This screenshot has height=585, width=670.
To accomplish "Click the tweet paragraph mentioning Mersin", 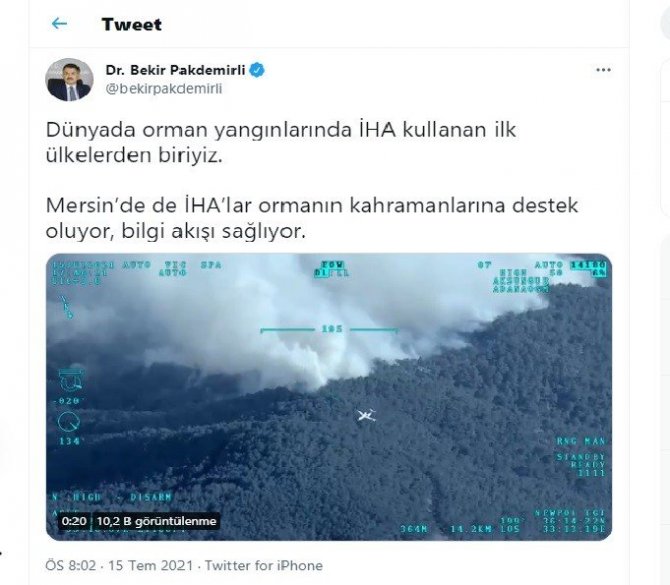I will point(312,218).
